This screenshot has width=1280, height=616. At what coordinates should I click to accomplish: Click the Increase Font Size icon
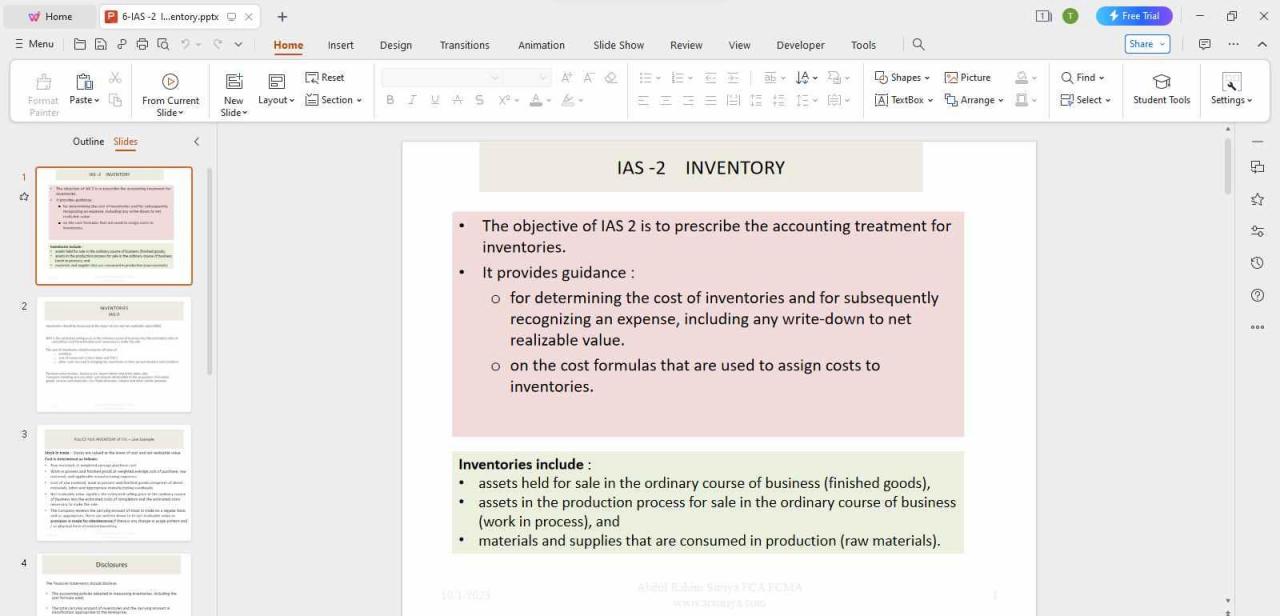[567, 77]
